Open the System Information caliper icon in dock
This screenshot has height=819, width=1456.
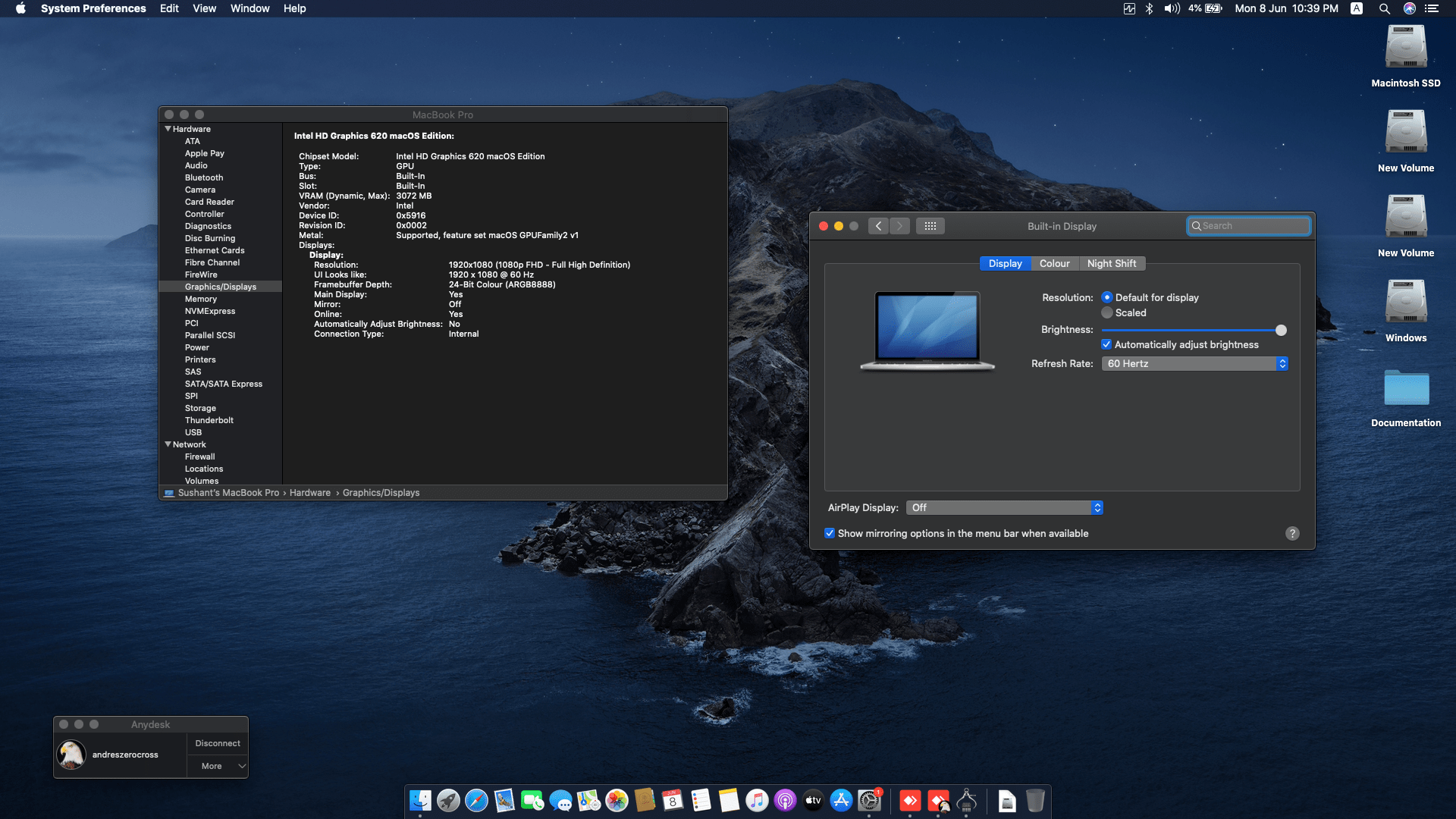tap(966, 800)
